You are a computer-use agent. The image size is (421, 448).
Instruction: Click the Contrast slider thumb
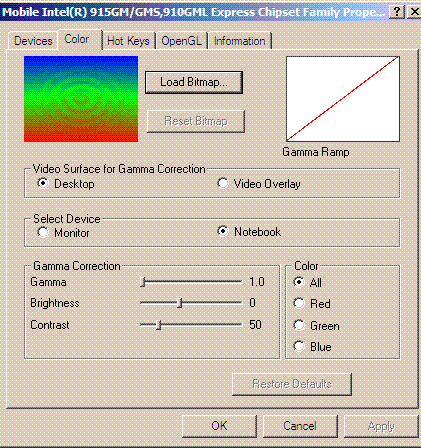[159, 325]
